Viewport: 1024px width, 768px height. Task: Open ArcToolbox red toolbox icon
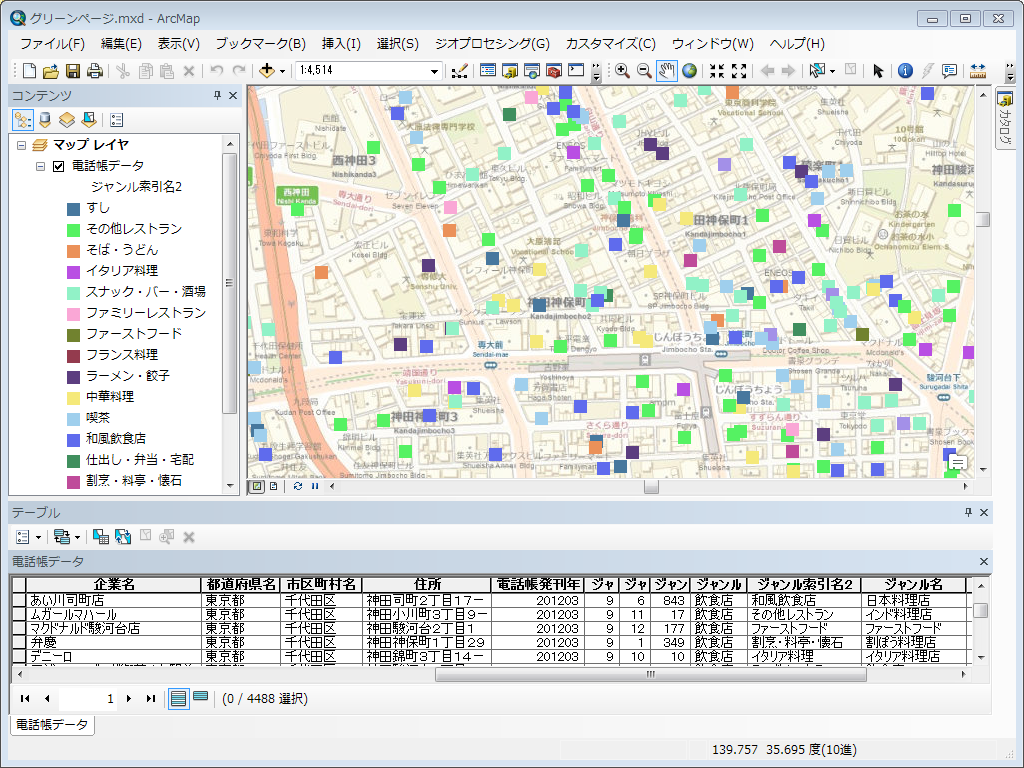click(x=554, y=71)
